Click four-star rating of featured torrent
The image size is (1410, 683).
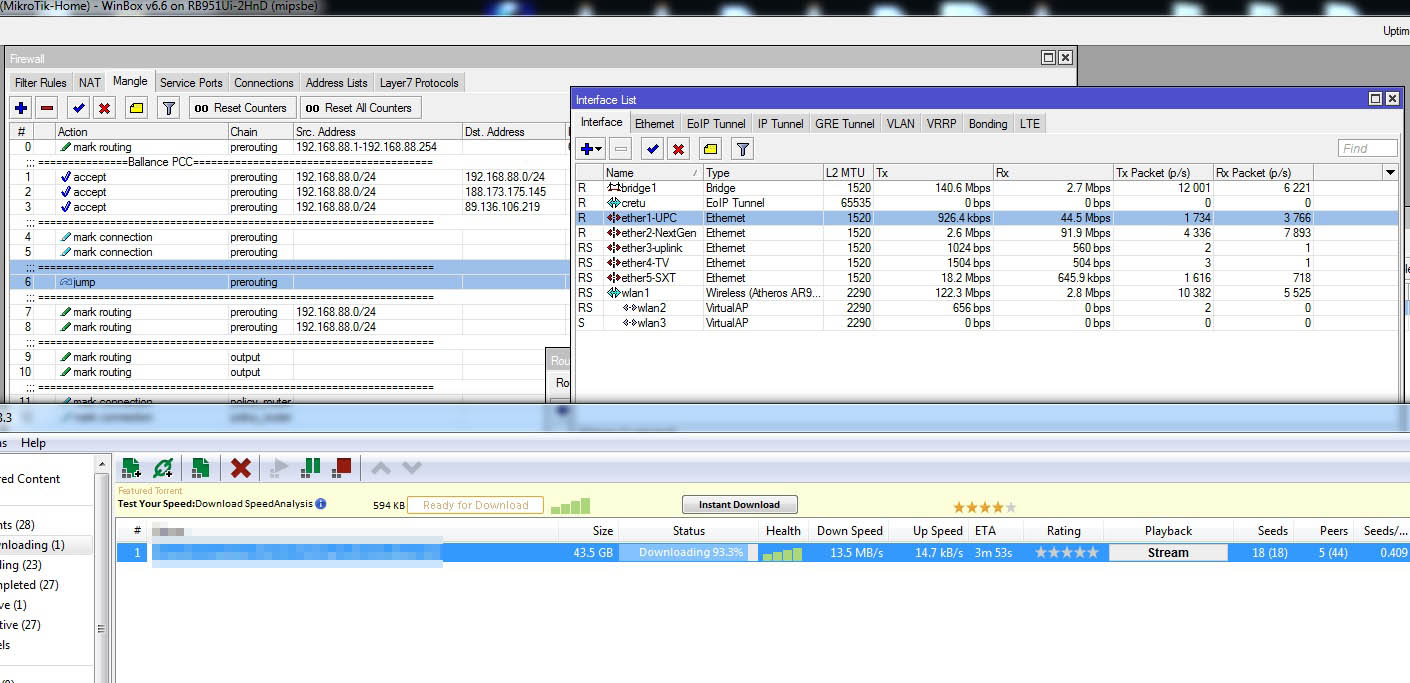coord(984,507)
